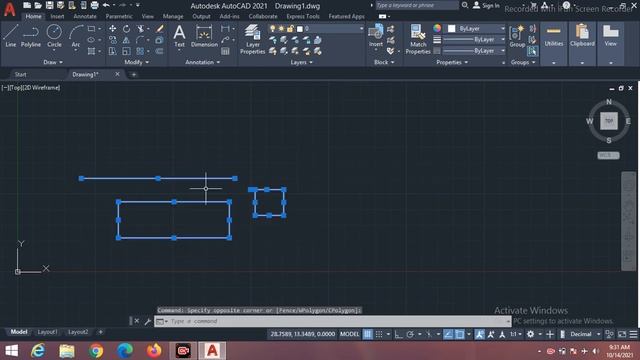Activate the Rotate tool
Image resolution: width=640 pixels, height=360 pixels.
click(x=127, y=29)
